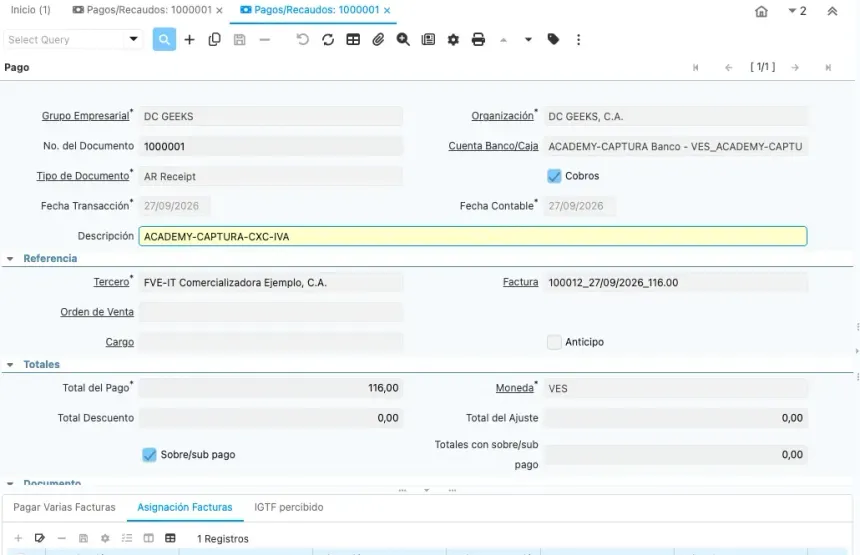
Task: Go to previous record arrow
Action: pyautogui.click(x=728, y=67)
